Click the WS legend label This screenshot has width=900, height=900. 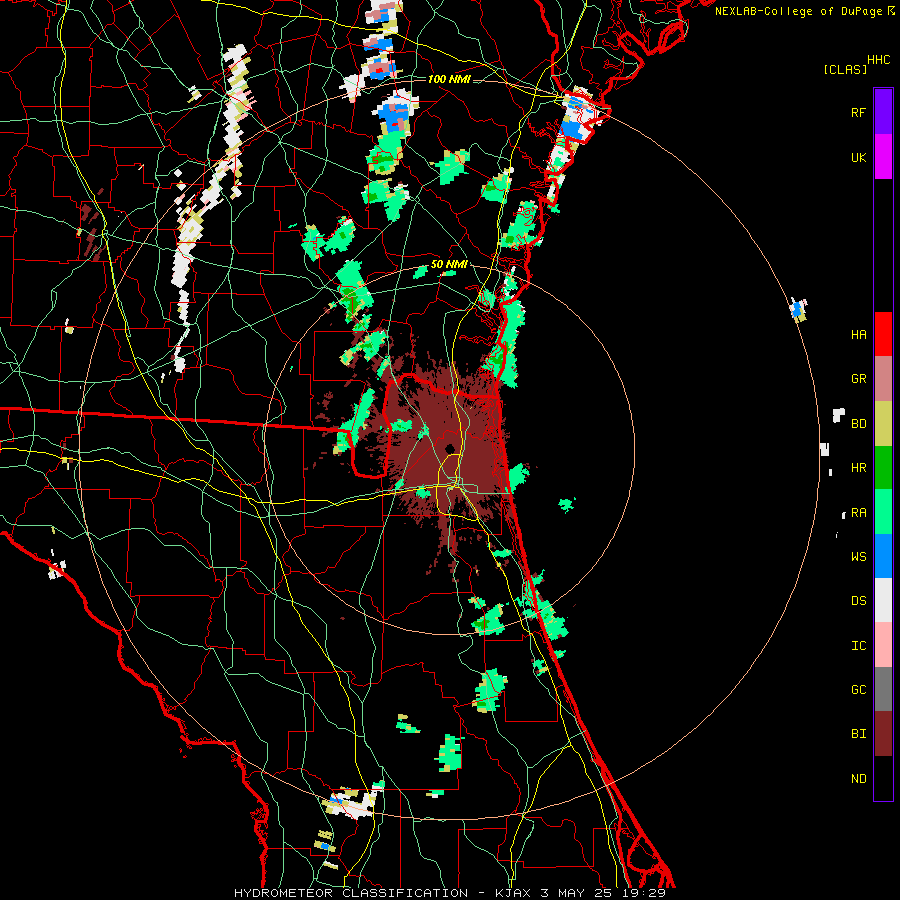coord(858,557)
